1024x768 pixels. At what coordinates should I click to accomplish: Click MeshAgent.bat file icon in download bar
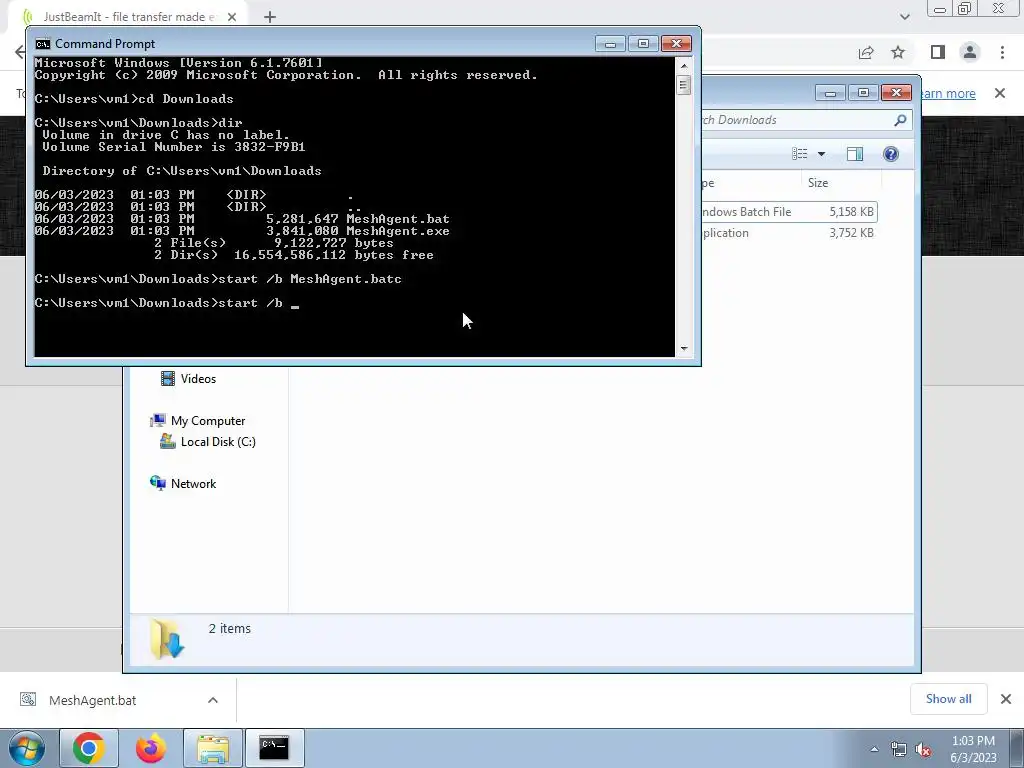point(28,699)
